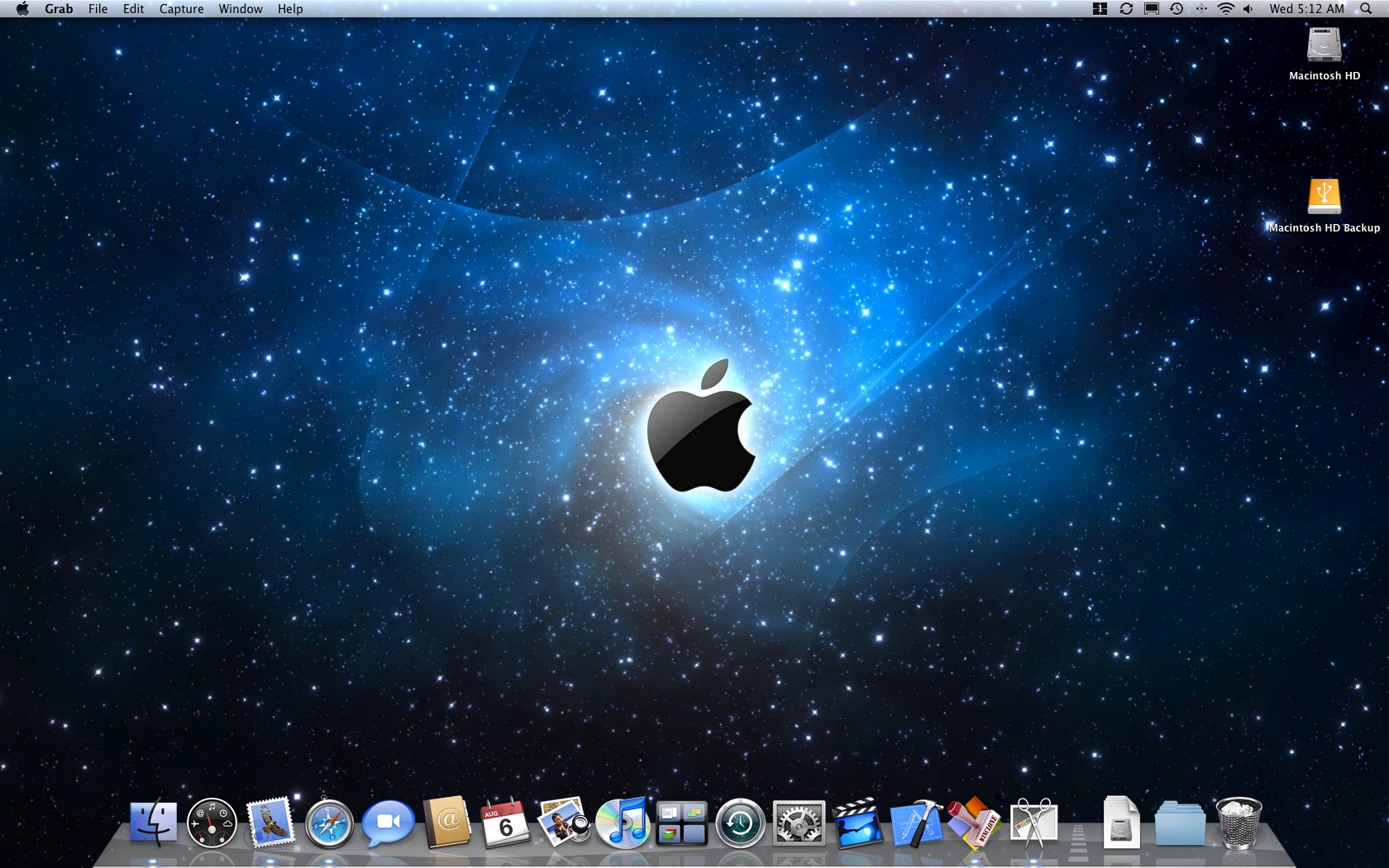
Task: Open iTunes in the Dock
Action: pyautogui.click(x=624, y=823)
